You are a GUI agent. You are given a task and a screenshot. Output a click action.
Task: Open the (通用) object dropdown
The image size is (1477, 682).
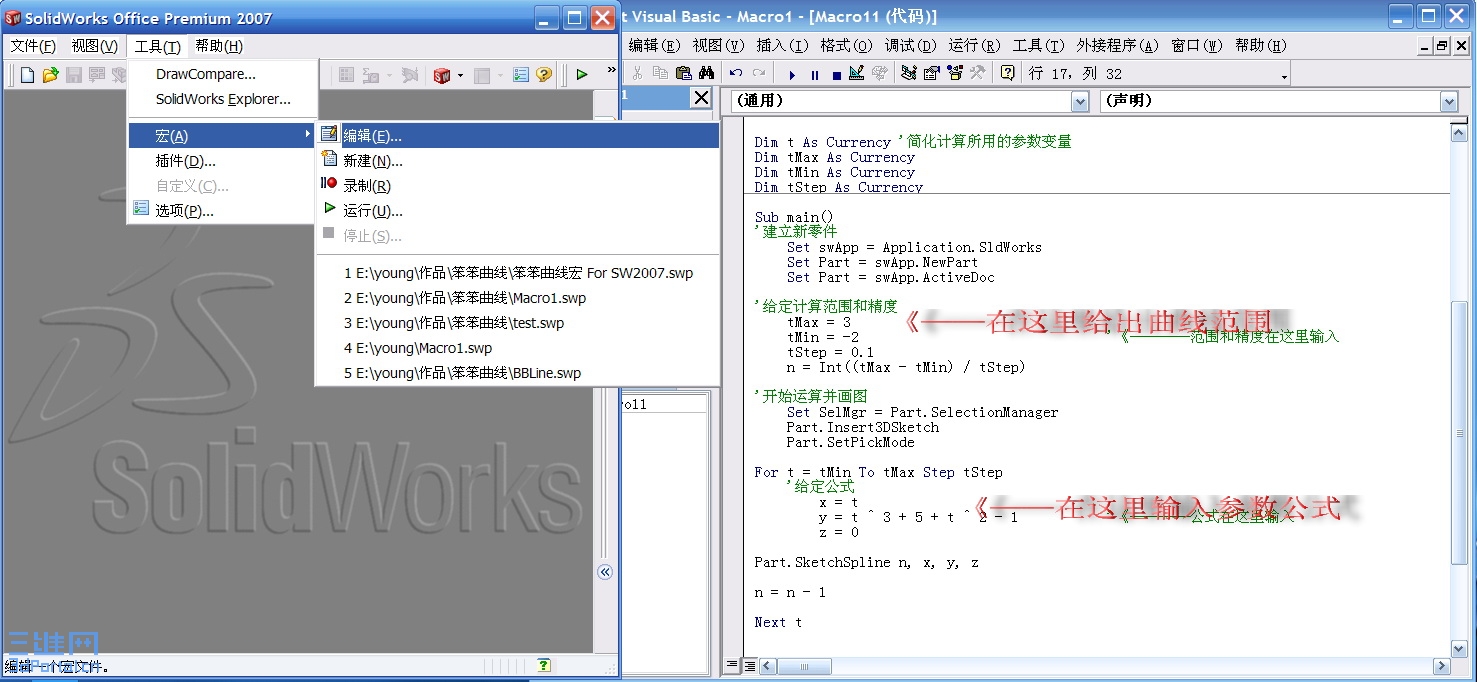click(1080, 101)
